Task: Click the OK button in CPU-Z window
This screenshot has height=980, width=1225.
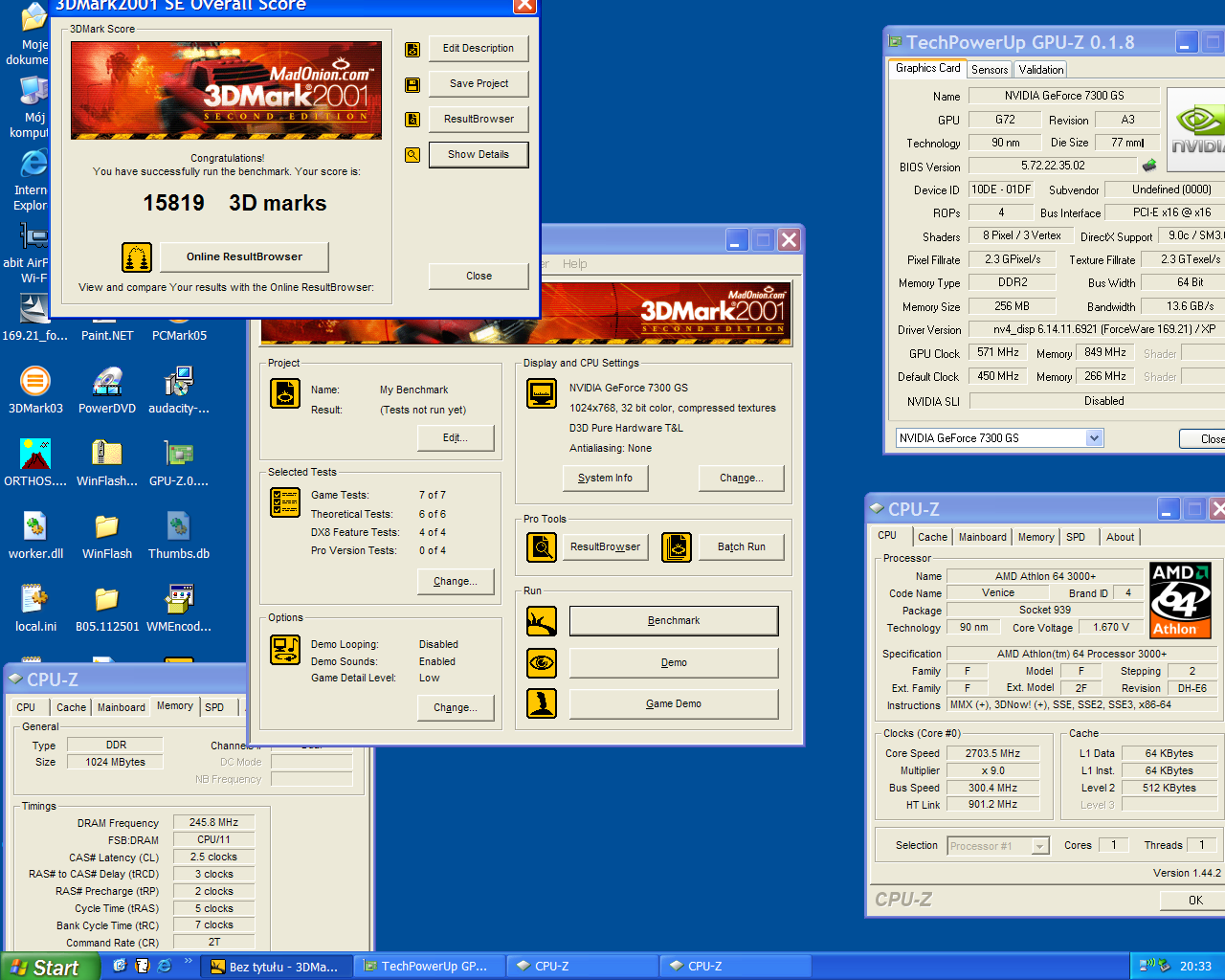Action: 1192,901
